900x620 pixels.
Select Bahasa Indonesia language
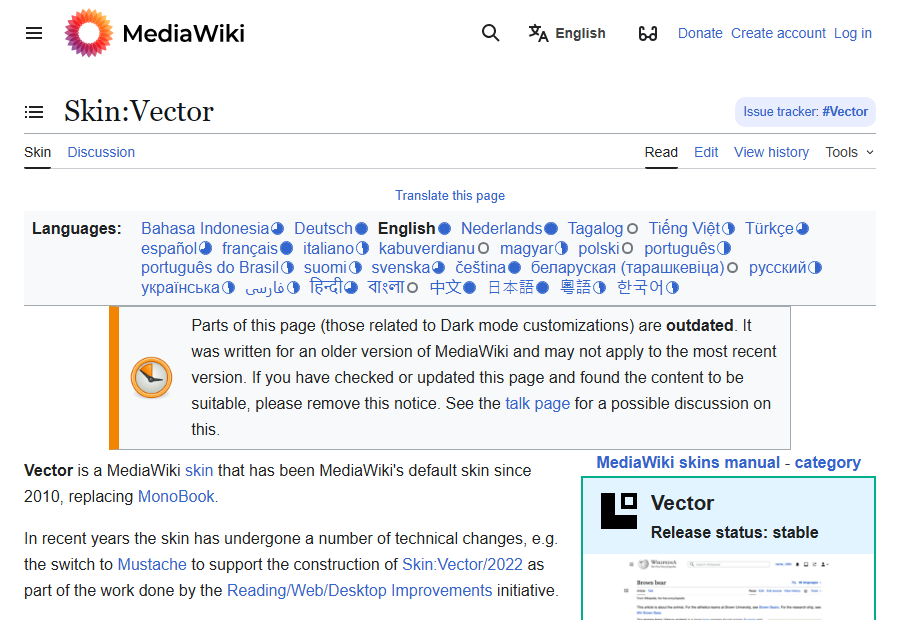[x=205, y=228]
